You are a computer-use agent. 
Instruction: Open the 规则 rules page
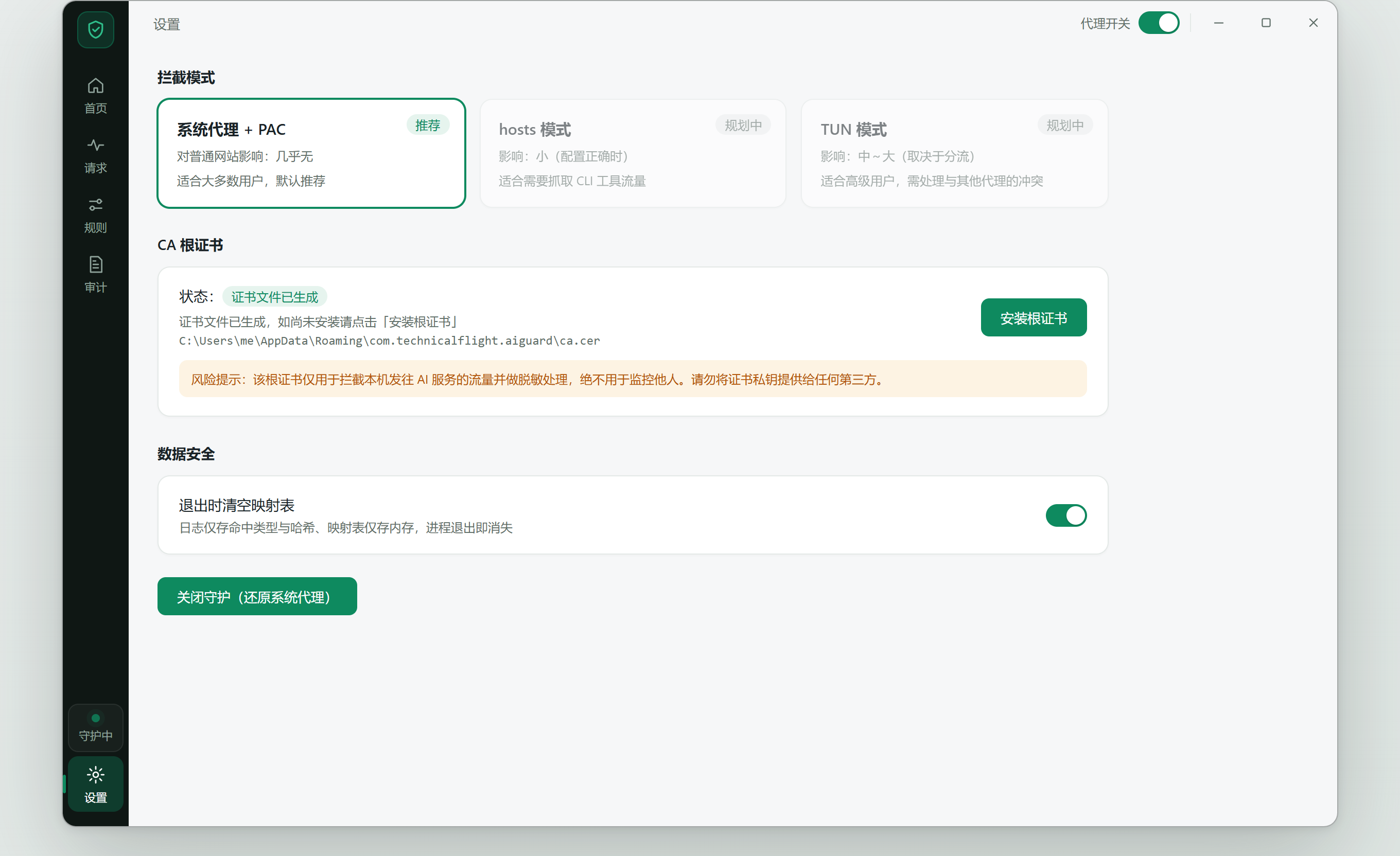(x=95, y=215)
